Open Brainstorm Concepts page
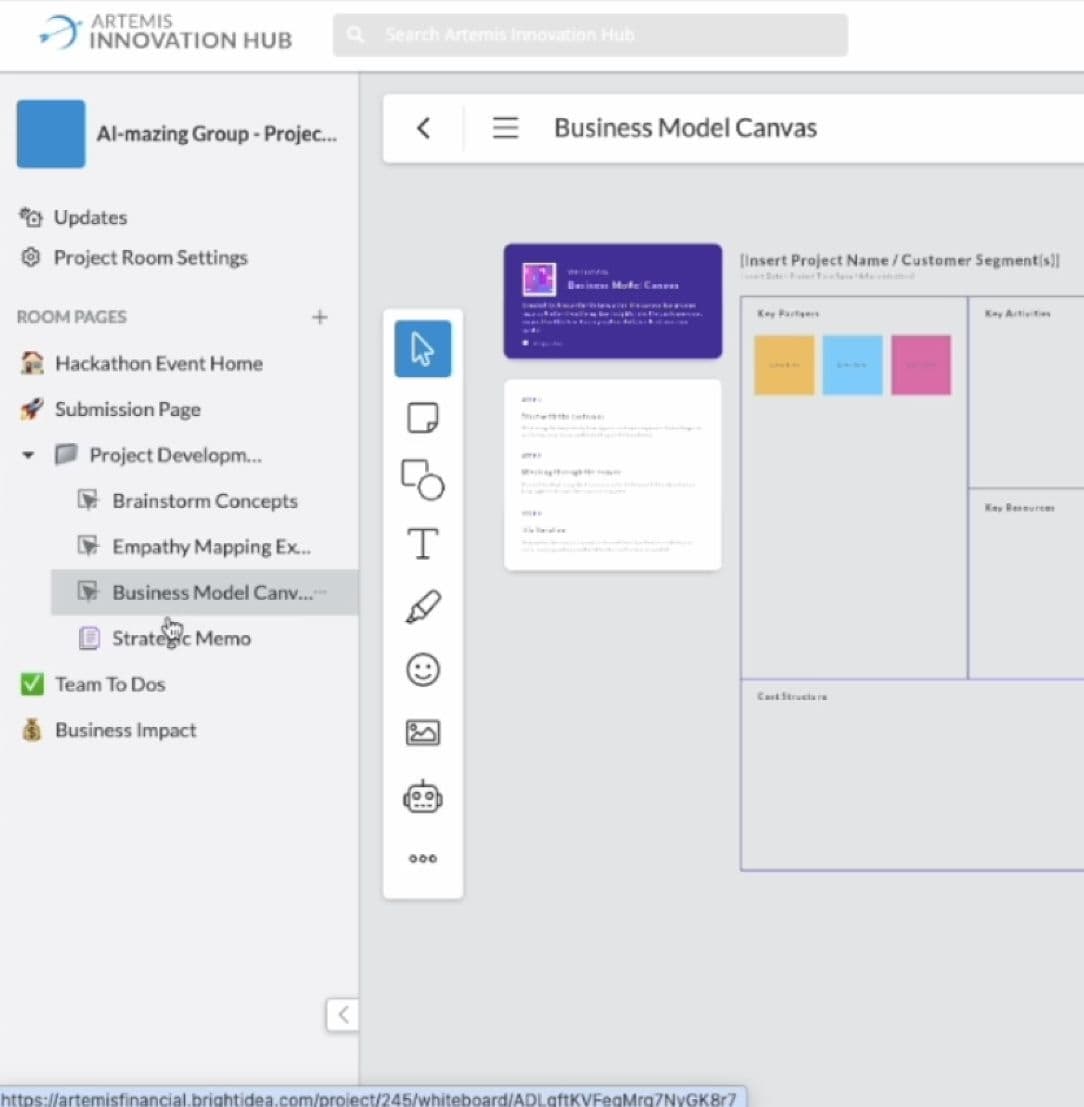The image size is (1084, 1107). click(x=205, y=501)
